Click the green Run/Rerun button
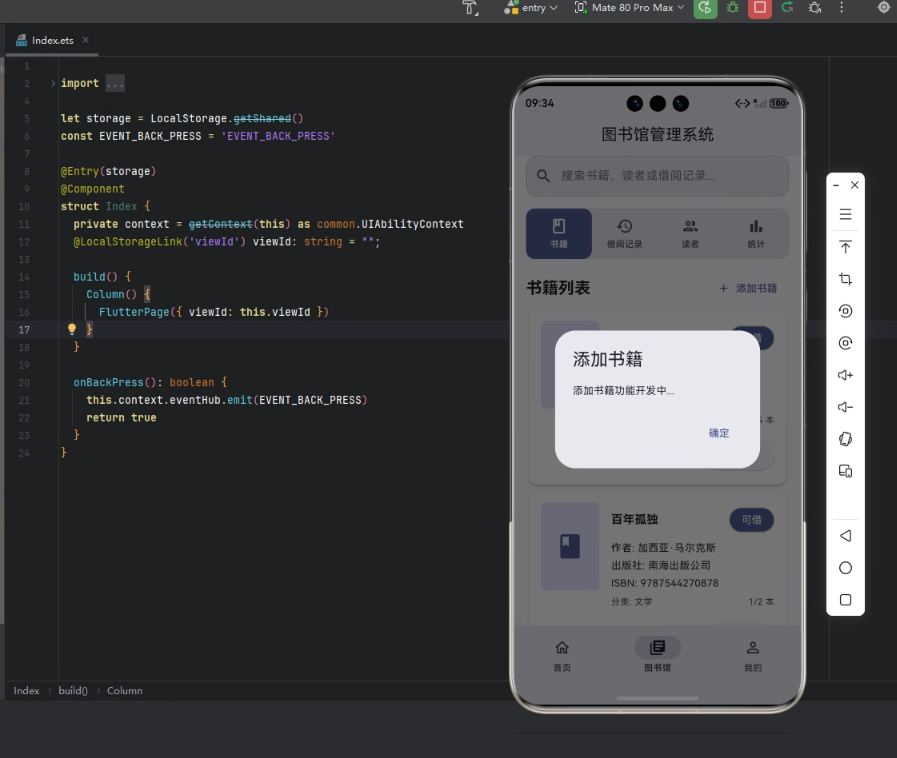Viewport: 897px width, 758px height. [x=705, y=7]
